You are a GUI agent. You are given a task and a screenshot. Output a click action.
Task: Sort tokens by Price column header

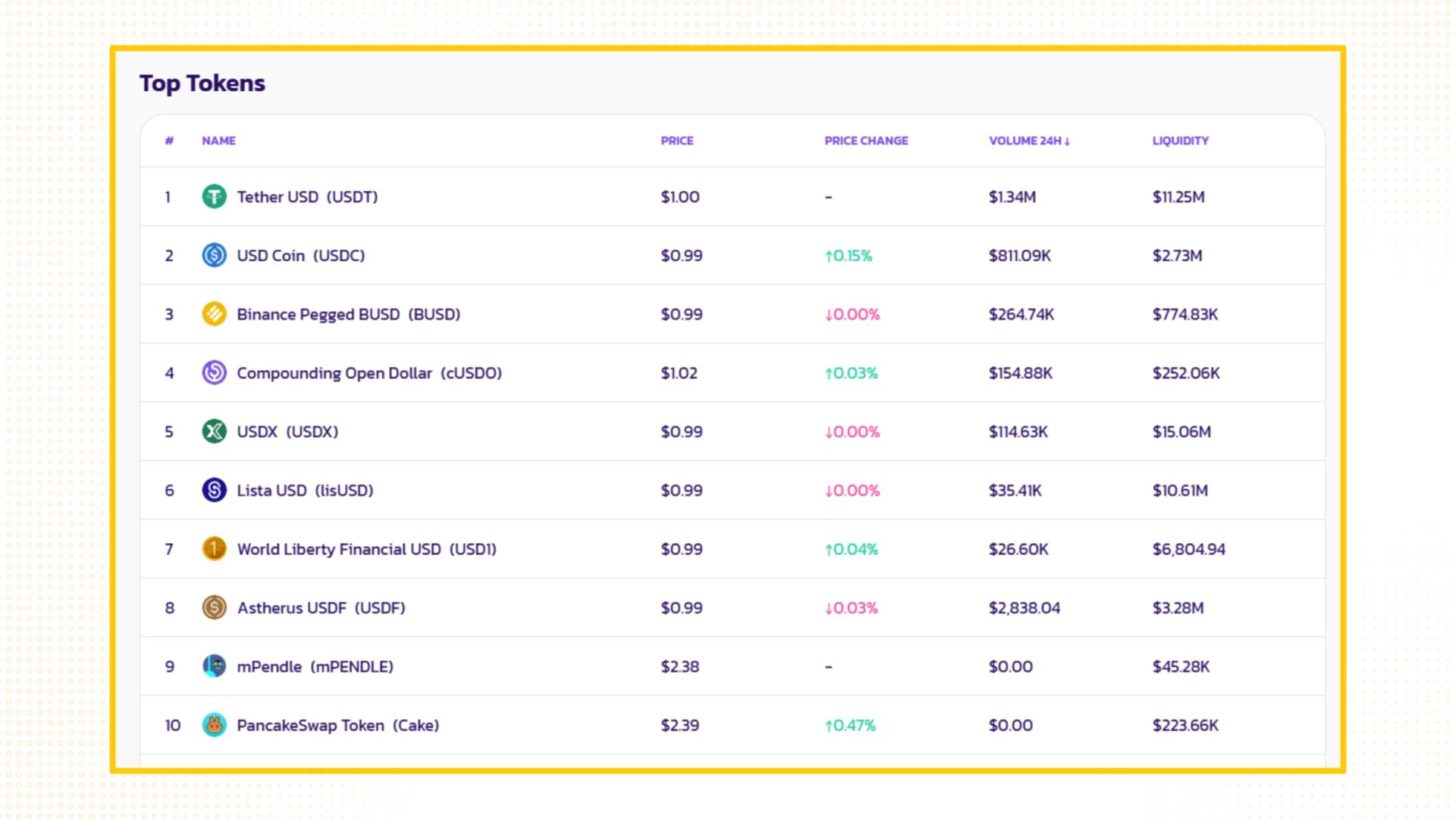tap(676, 141)
